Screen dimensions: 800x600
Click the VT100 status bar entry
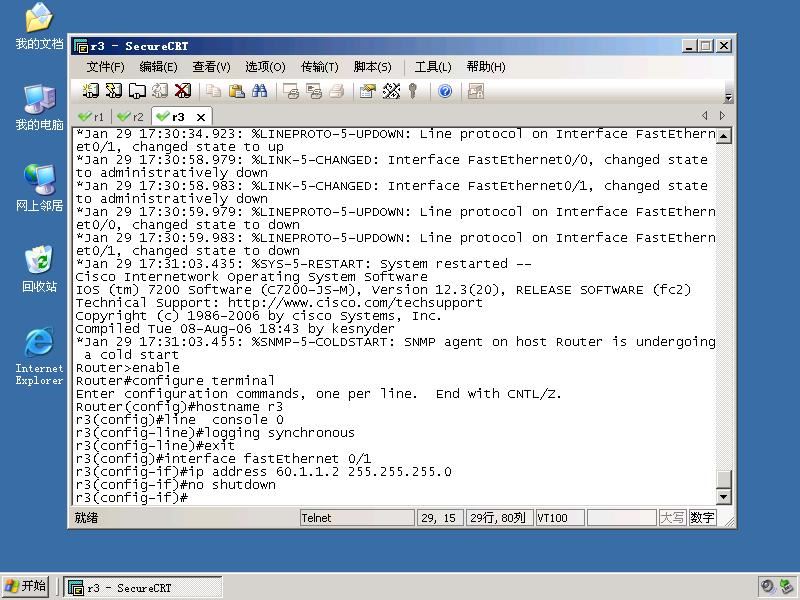click(x=560, y=518)
